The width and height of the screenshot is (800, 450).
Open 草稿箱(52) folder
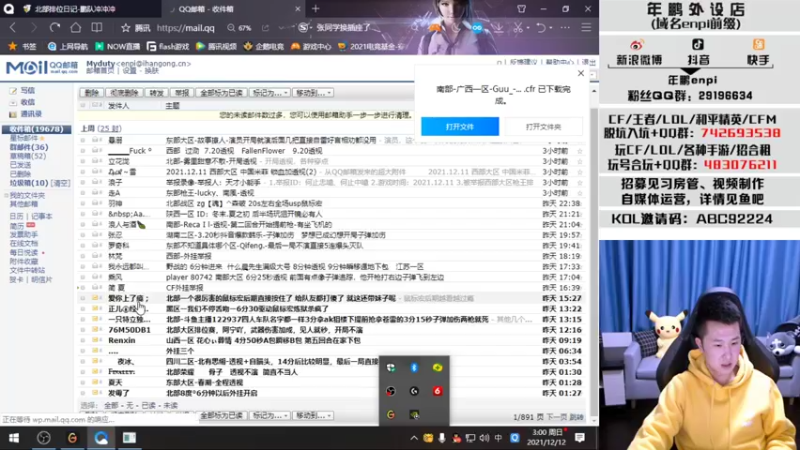coord(28,156)
